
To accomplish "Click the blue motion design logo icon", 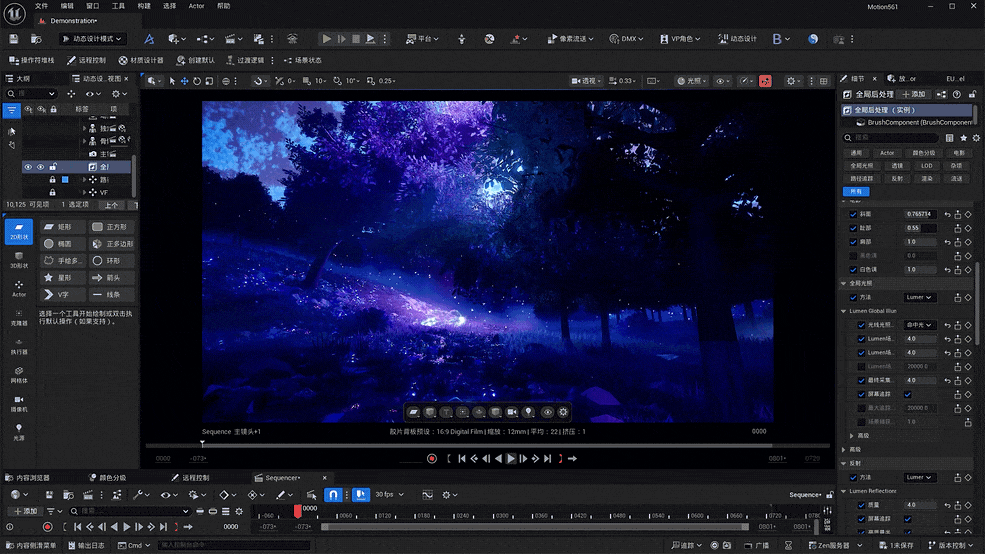I will [149, 39].
